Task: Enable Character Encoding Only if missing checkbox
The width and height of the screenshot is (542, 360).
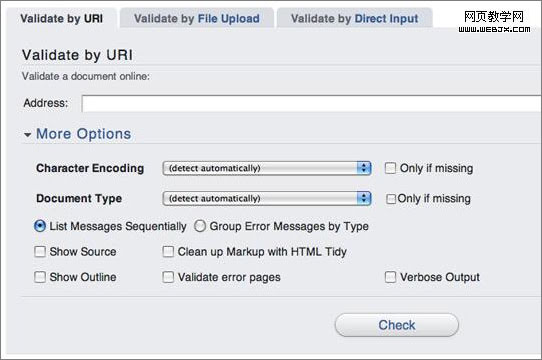Action: [x=390, y=168]
